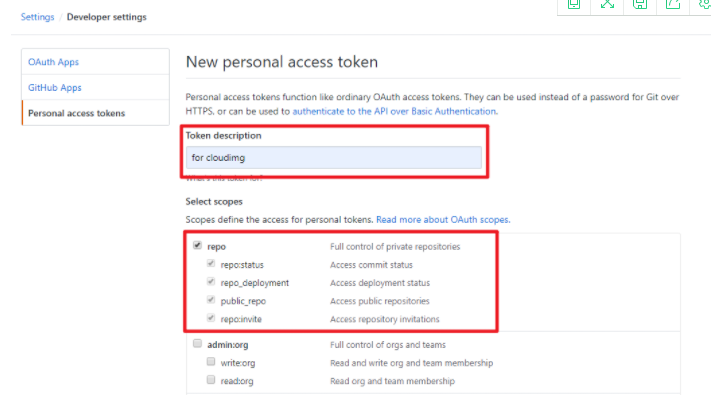Screen dimensions: 711x413
Task: Select Personal access tokens sidebar item
Action: 77,113
